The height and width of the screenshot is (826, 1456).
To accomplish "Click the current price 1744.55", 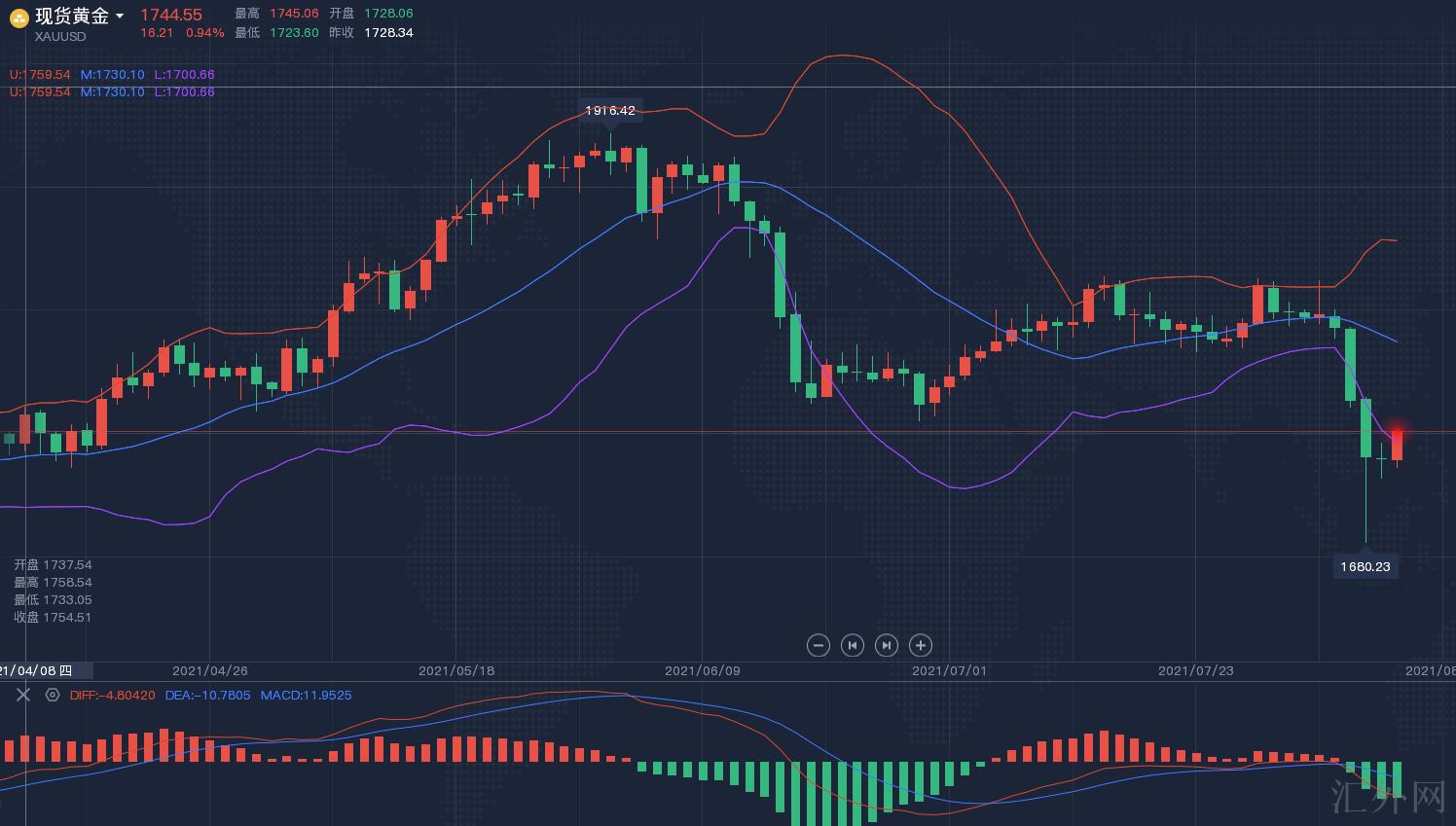I will click(x=171, y=15).
